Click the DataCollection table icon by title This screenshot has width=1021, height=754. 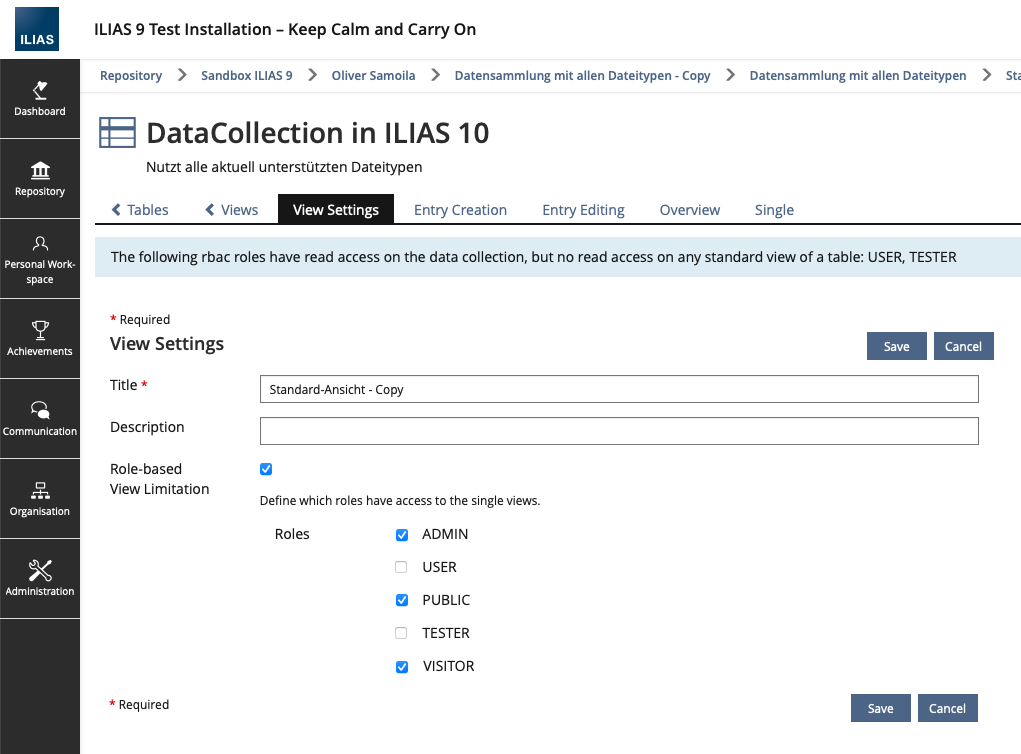117,133
